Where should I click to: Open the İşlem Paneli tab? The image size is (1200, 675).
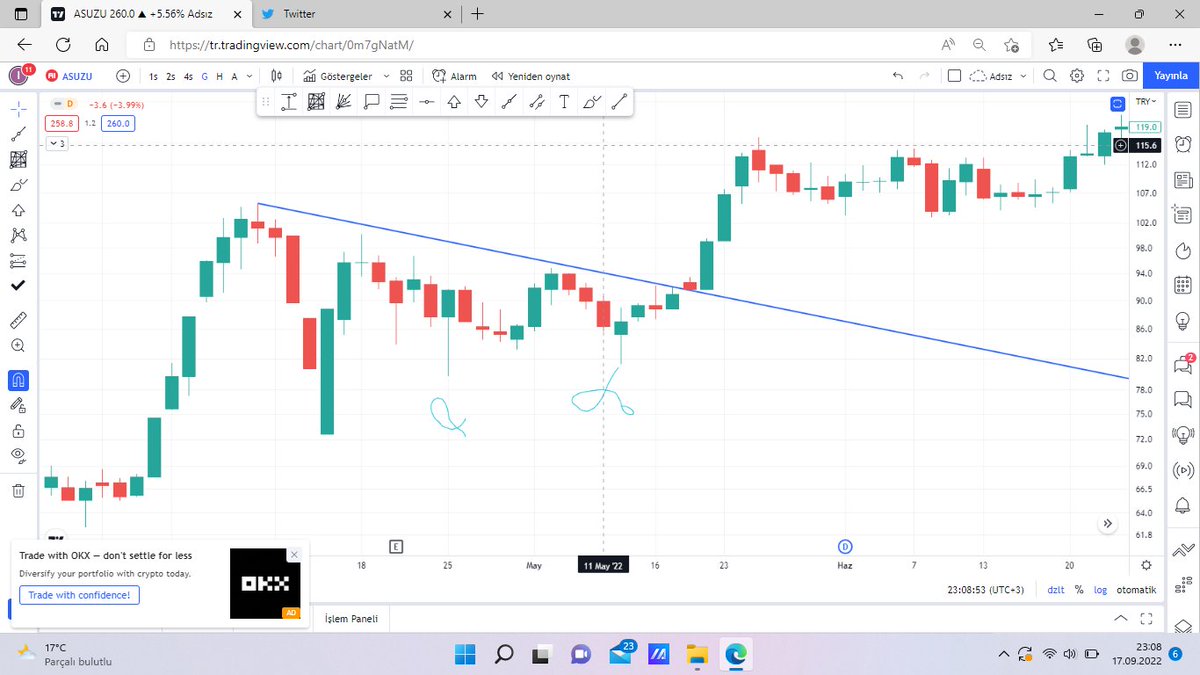coord(351,618)
